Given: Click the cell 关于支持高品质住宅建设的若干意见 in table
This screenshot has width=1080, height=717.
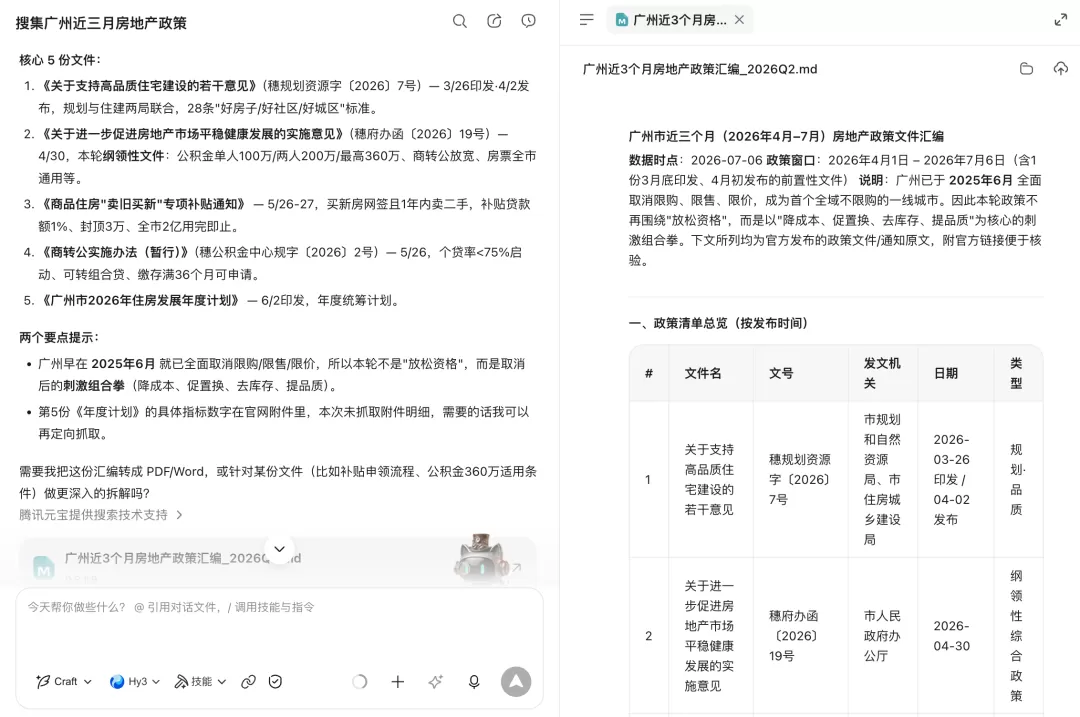Looking at the screenshot, I should (x=709, y=479).
